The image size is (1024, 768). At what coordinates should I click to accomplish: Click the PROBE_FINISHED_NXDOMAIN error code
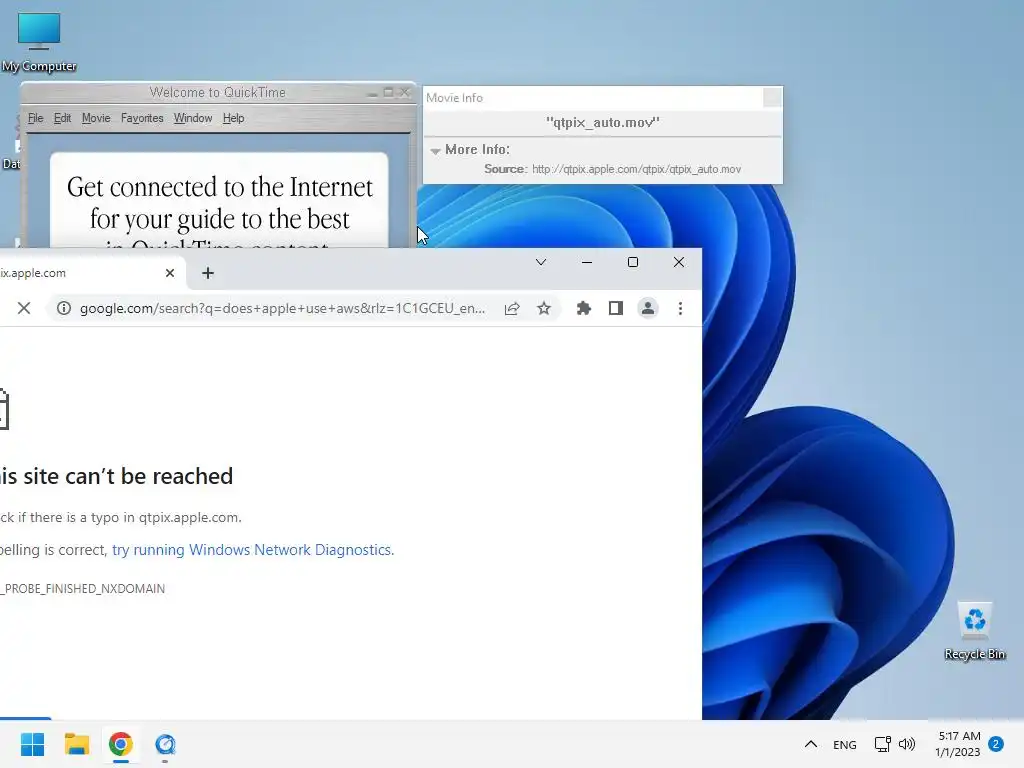coord(83,588)
